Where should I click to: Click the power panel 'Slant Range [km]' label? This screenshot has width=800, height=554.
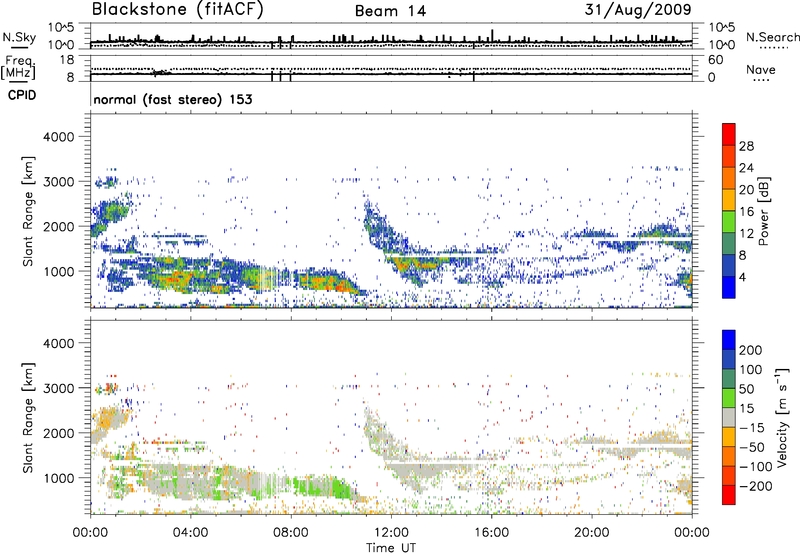coord(28,211)
